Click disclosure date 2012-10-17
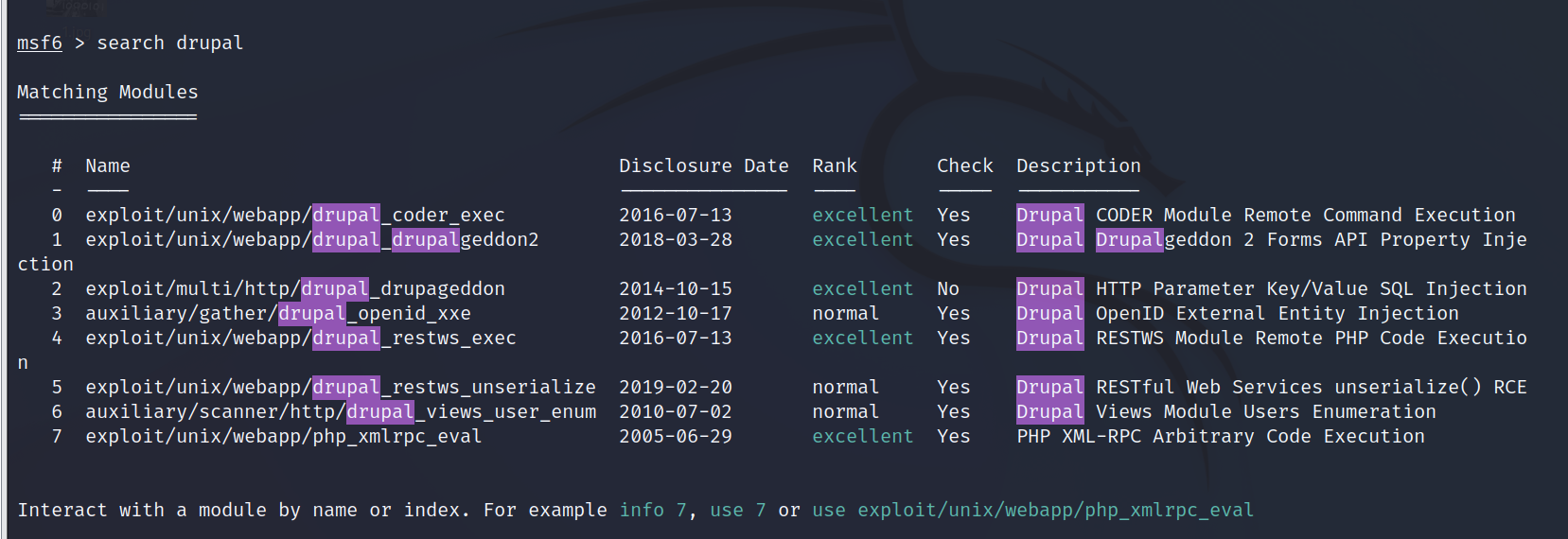 coord(676,314)
